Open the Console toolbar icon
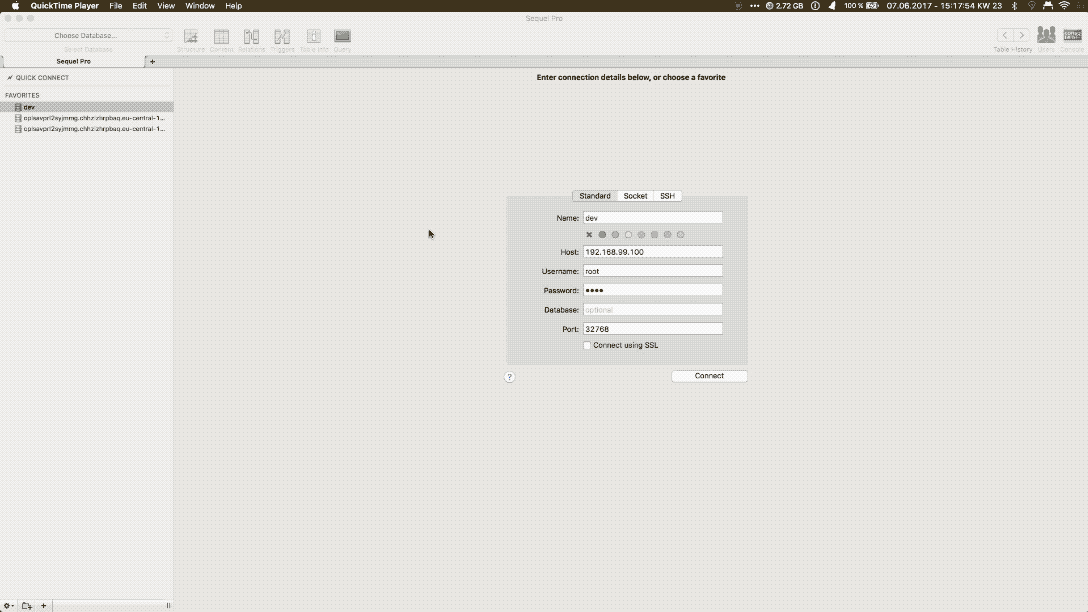 pyautogui.click(x=1072, y=35)
